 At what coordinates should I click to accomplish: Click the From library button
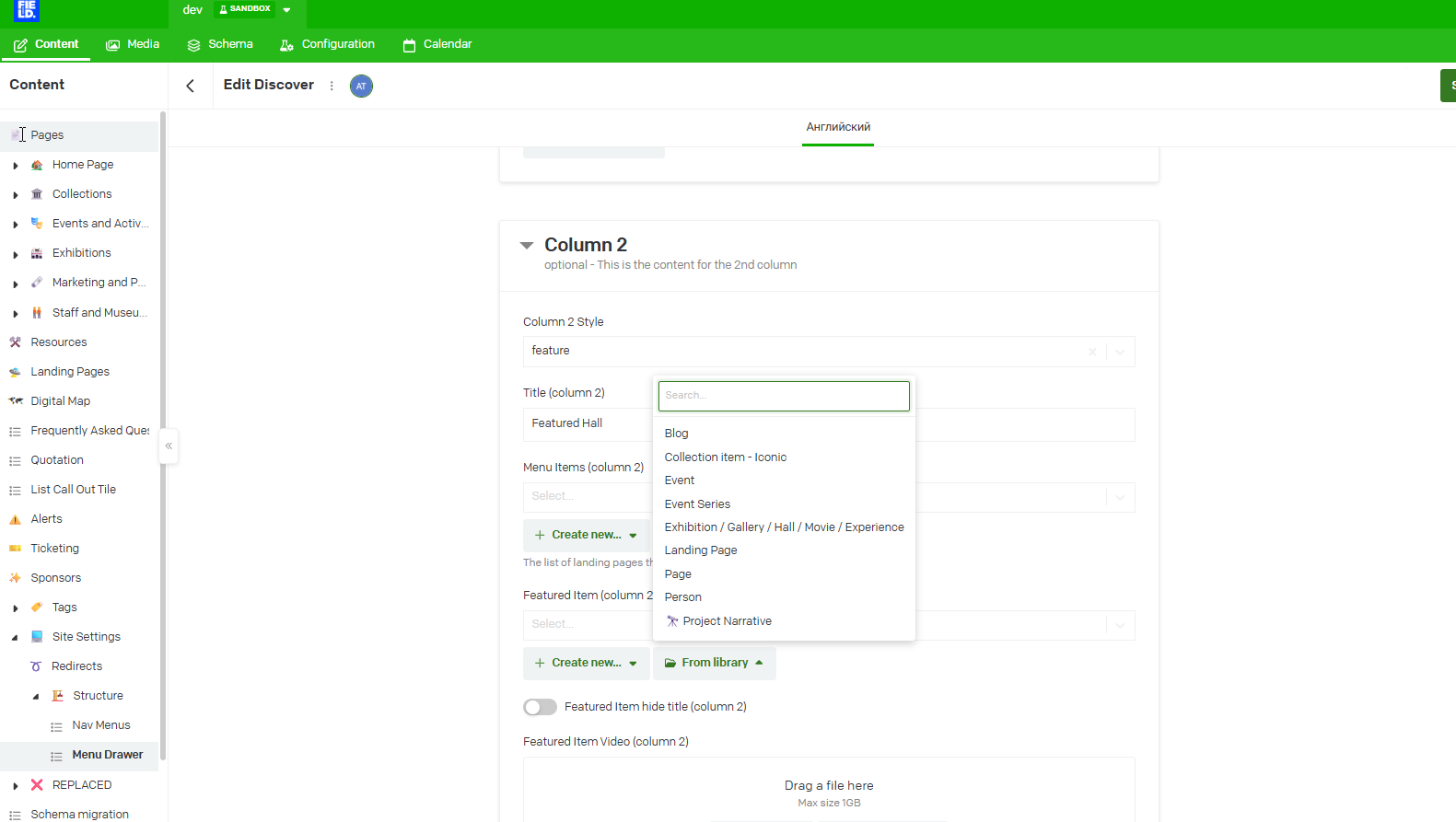tap(715, 663)
